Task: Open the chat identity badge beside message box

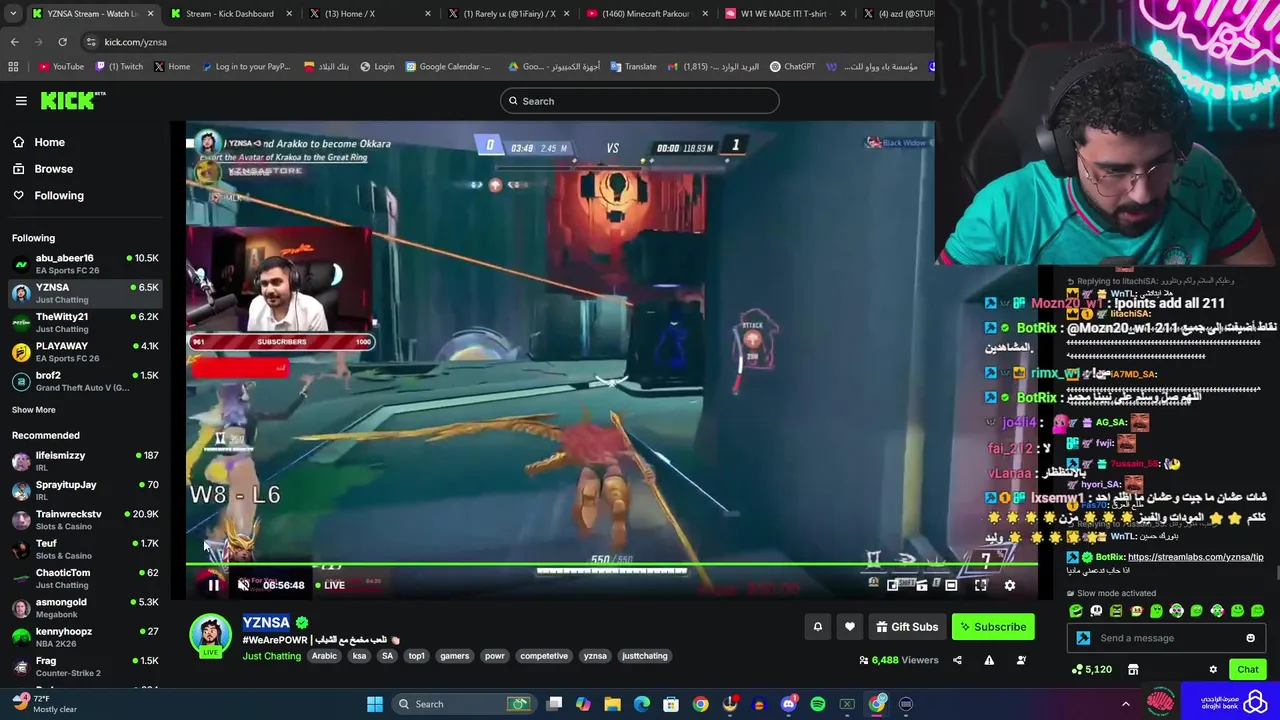Action: (1083, 638)
